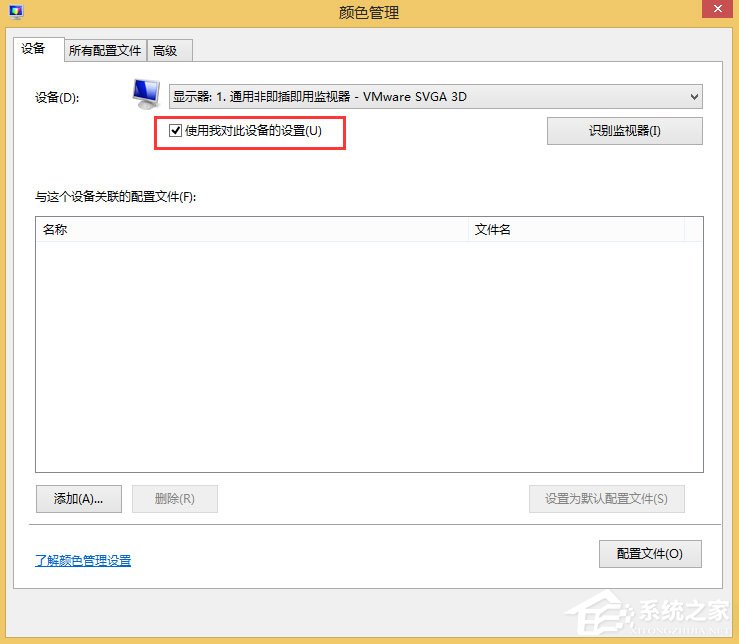Click the 设置为默认配置文件(S) button
This screenshot has height=644, width=739.
(x=607, y=498)
